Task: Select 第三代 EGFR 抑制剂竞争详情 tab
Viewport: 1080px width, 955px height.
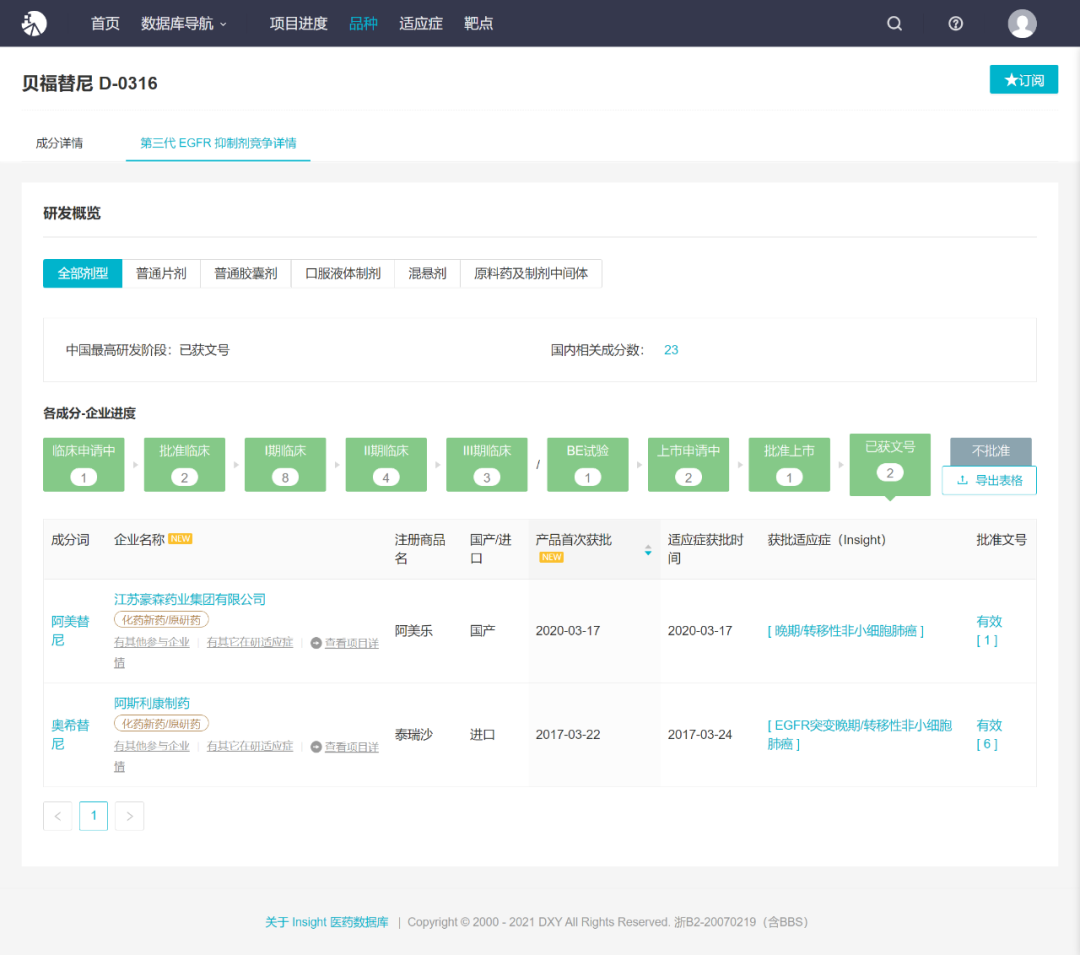Action: (x=218, y=143)
